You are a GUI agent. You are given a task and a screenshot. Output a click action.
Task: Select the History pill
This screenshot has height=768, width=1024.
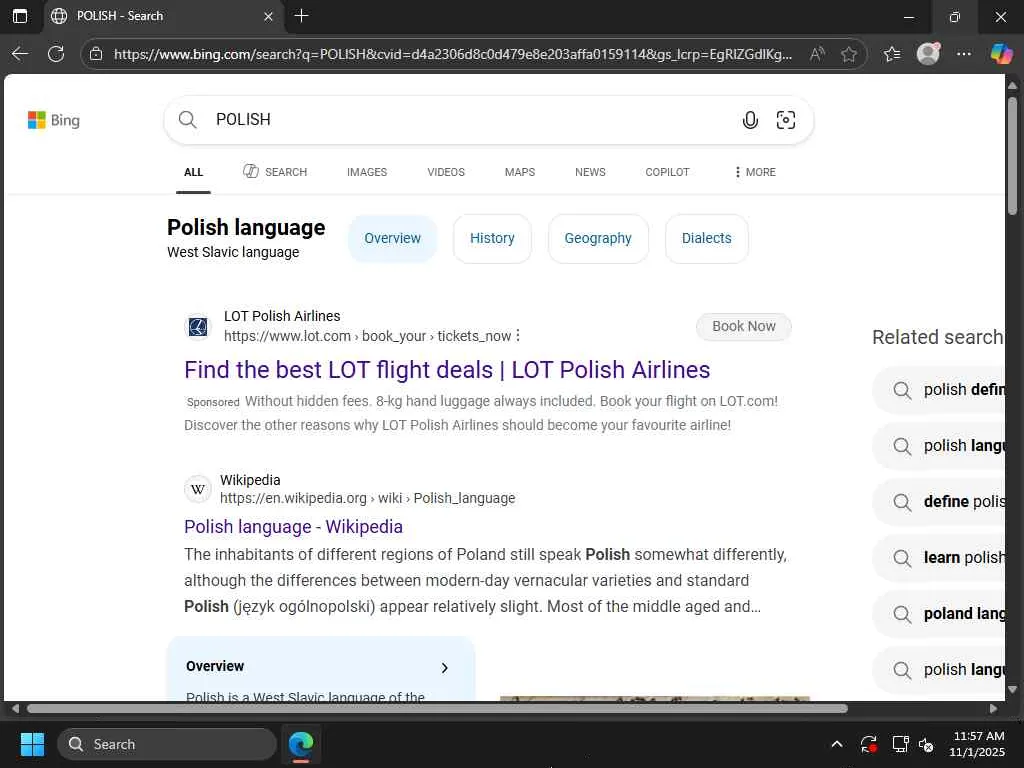(492, 238)
